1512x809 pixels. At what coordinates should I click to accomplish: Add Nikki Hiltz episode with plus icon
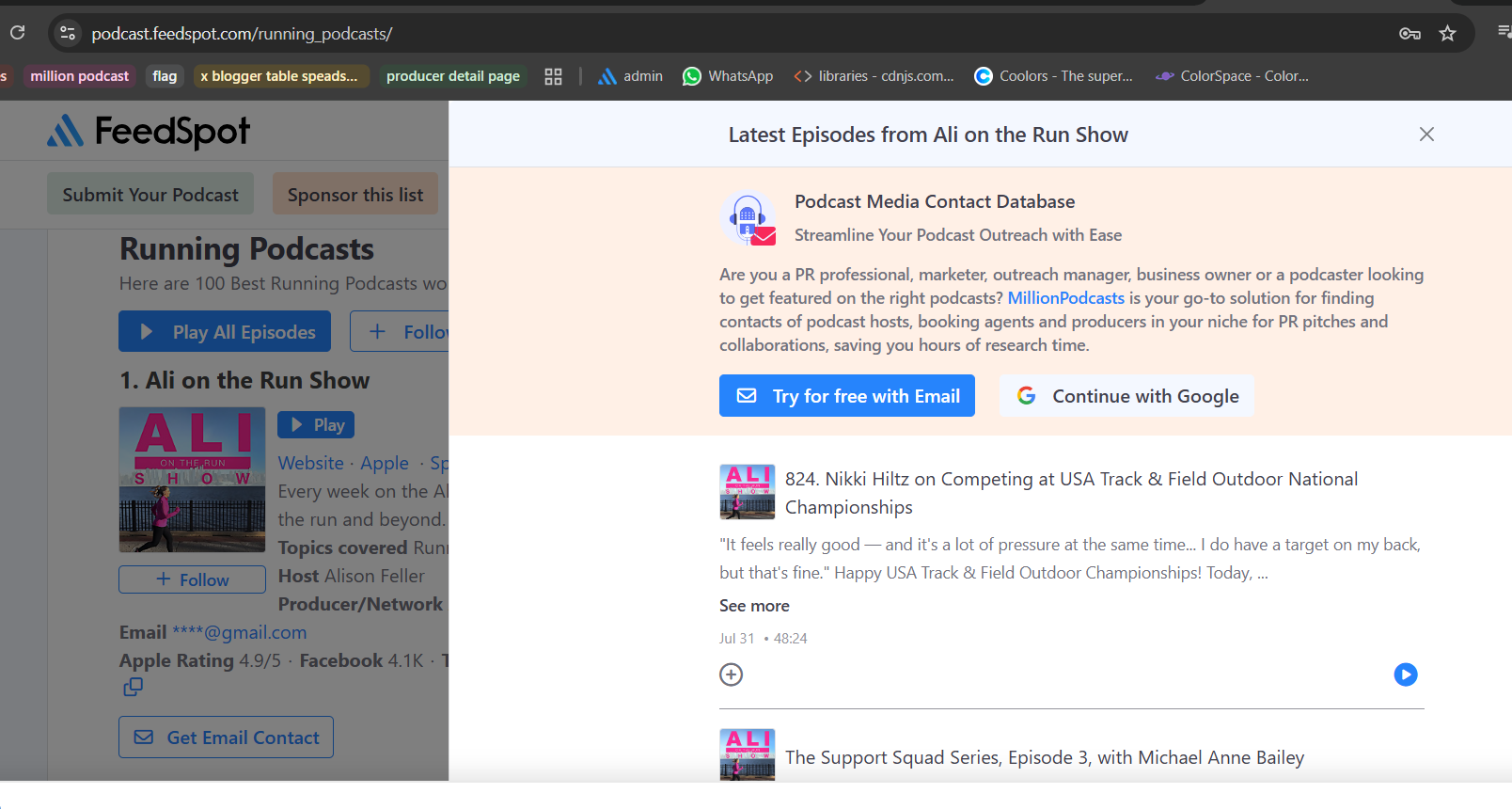click(731, 674)
